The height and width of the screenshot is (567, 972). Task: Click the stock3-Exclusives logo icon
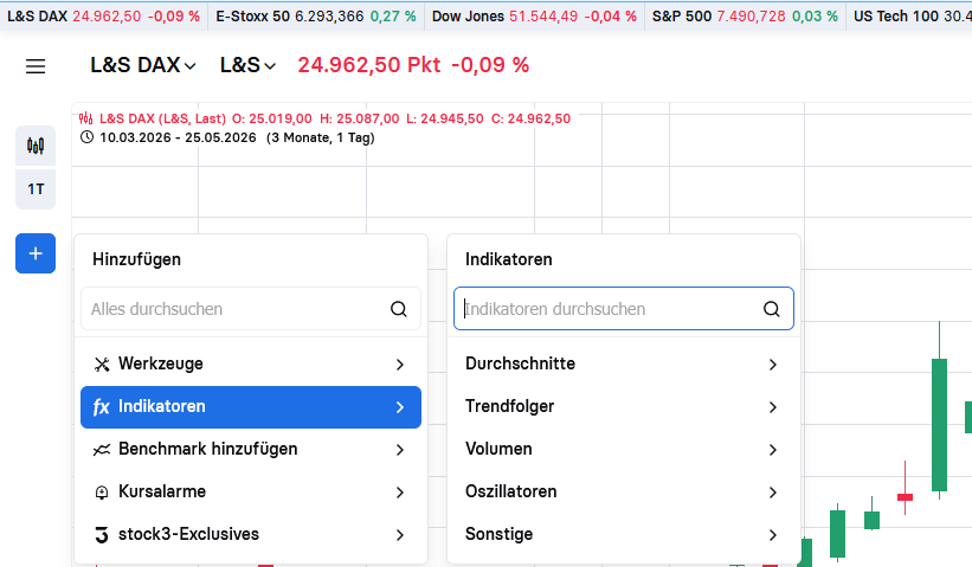tap(102, 534)
